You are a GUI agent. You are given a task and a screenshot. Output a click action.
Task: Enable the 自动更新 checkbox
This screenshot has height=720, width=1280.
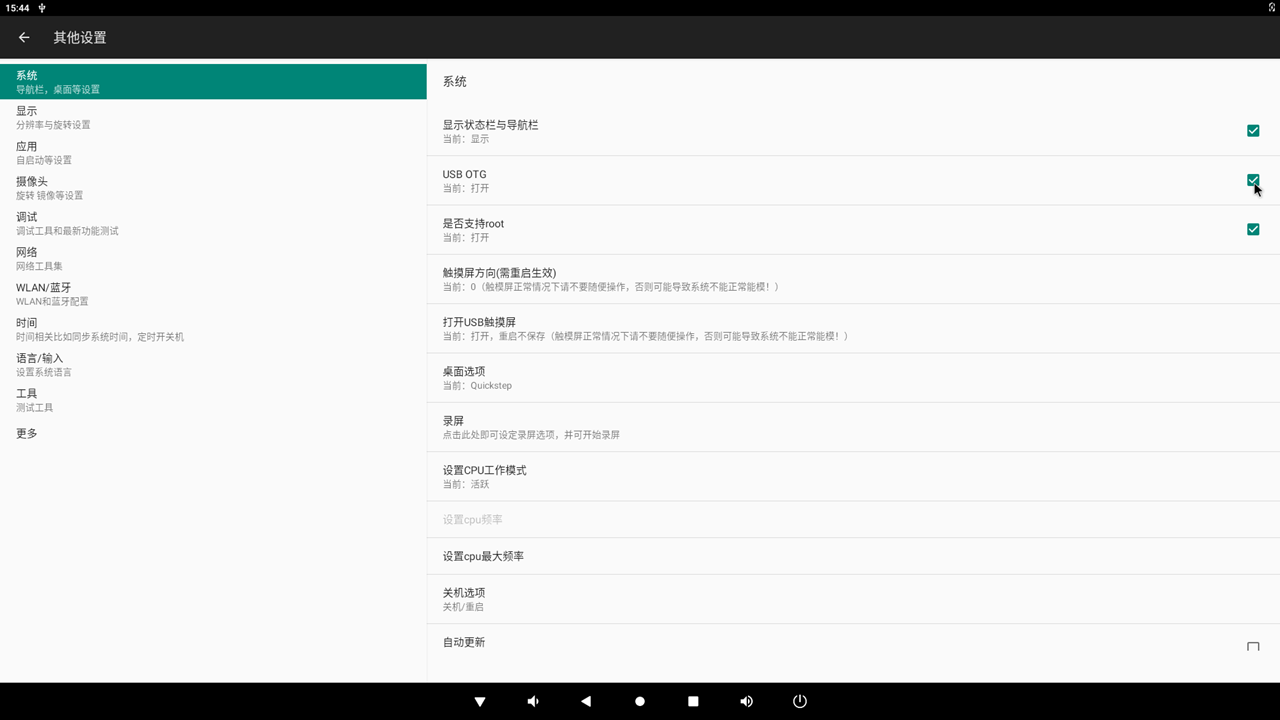[1252, 647]
